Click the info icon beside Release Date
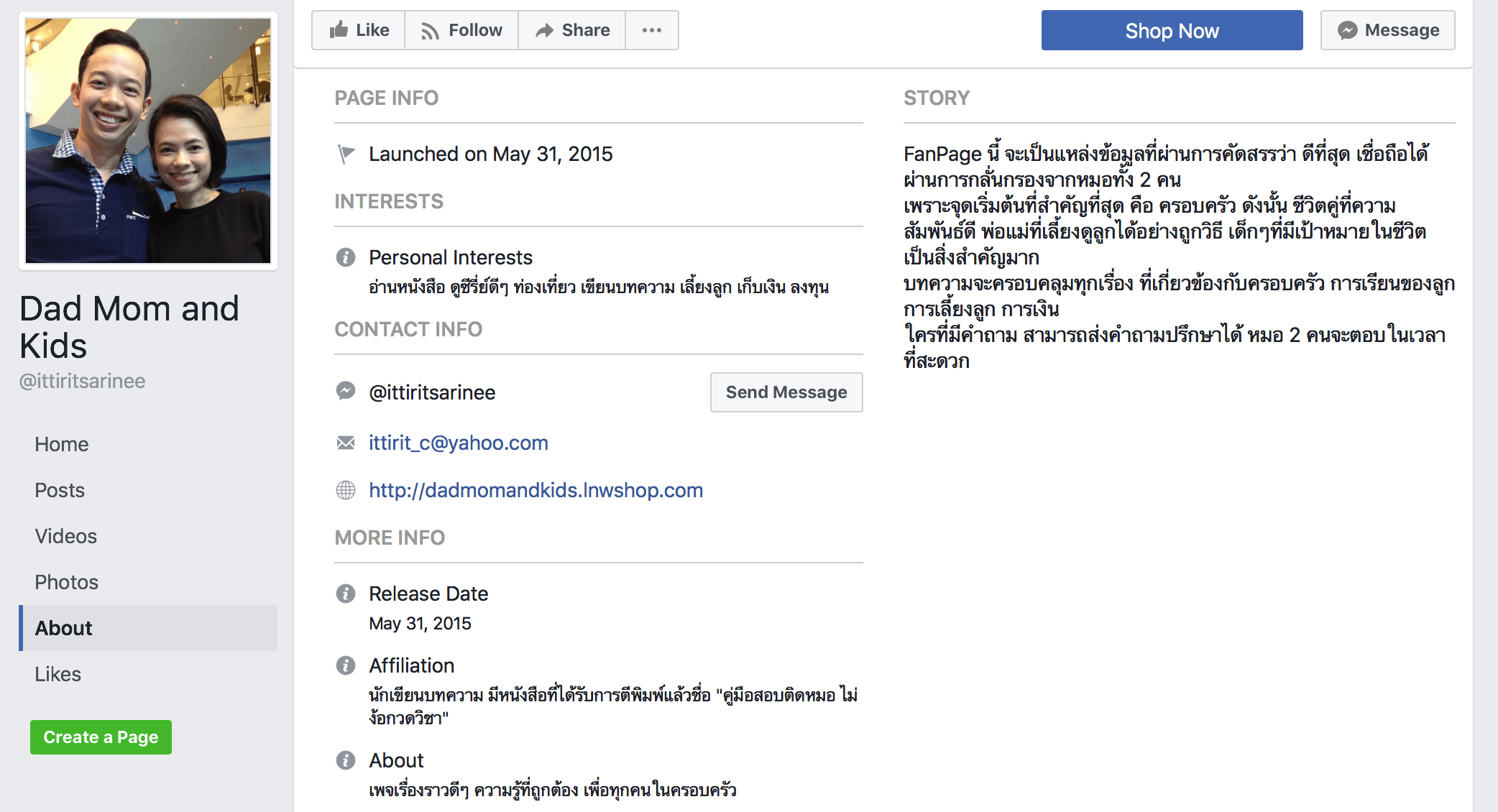This screenshot has height=812, width=1498. click(x=346, y=594)
